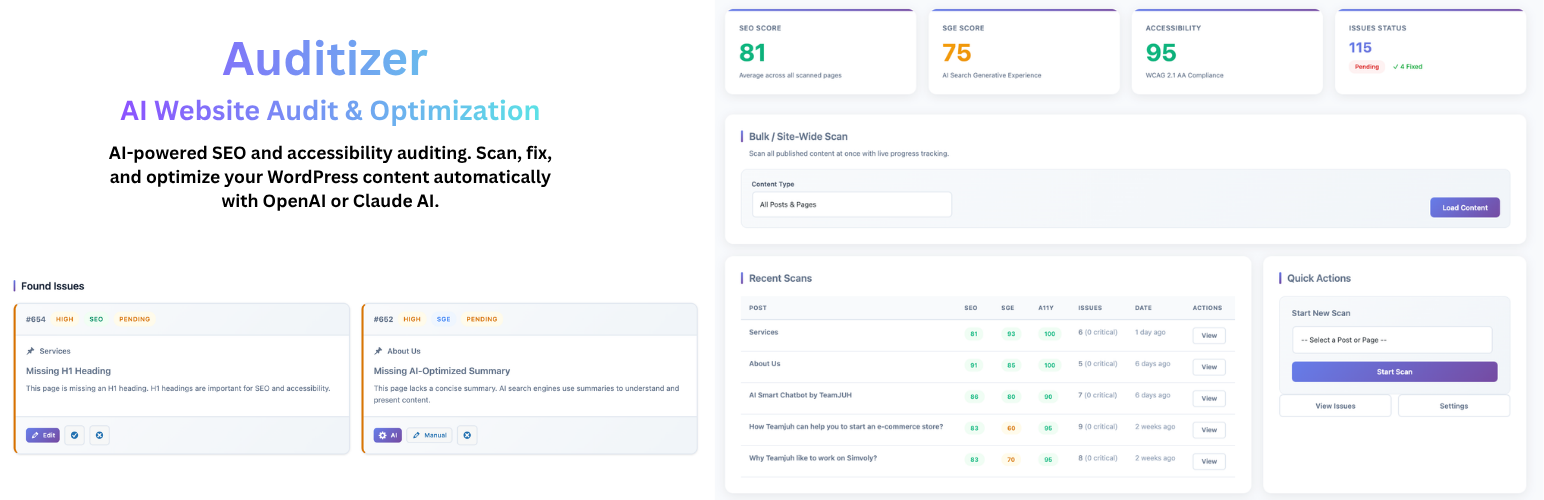Mark issue #654 as fixed with checkmark icon
Screen dimensions: 1544x500
tap(74, 435)
